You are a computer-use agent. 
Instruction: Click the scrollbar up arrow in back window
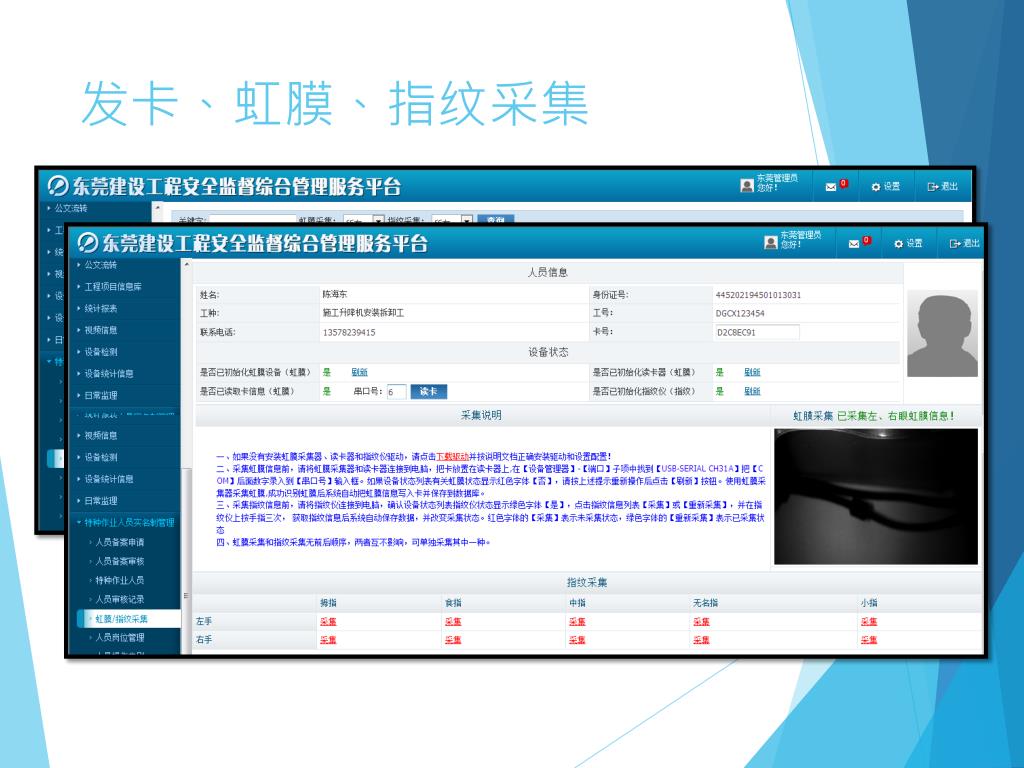[x=157, y=208]
